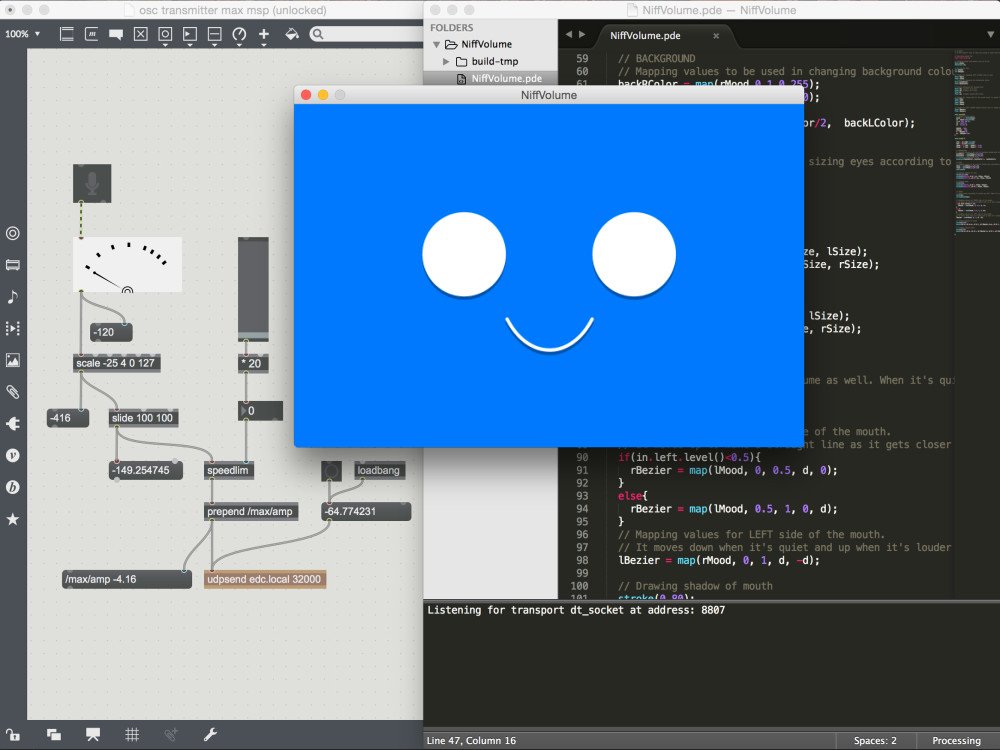Viewport: 1000px width, 750px height.
Task: Open the arrow below the dial toolbar icon
Action: pyautogui.click(x=239, y=45)
